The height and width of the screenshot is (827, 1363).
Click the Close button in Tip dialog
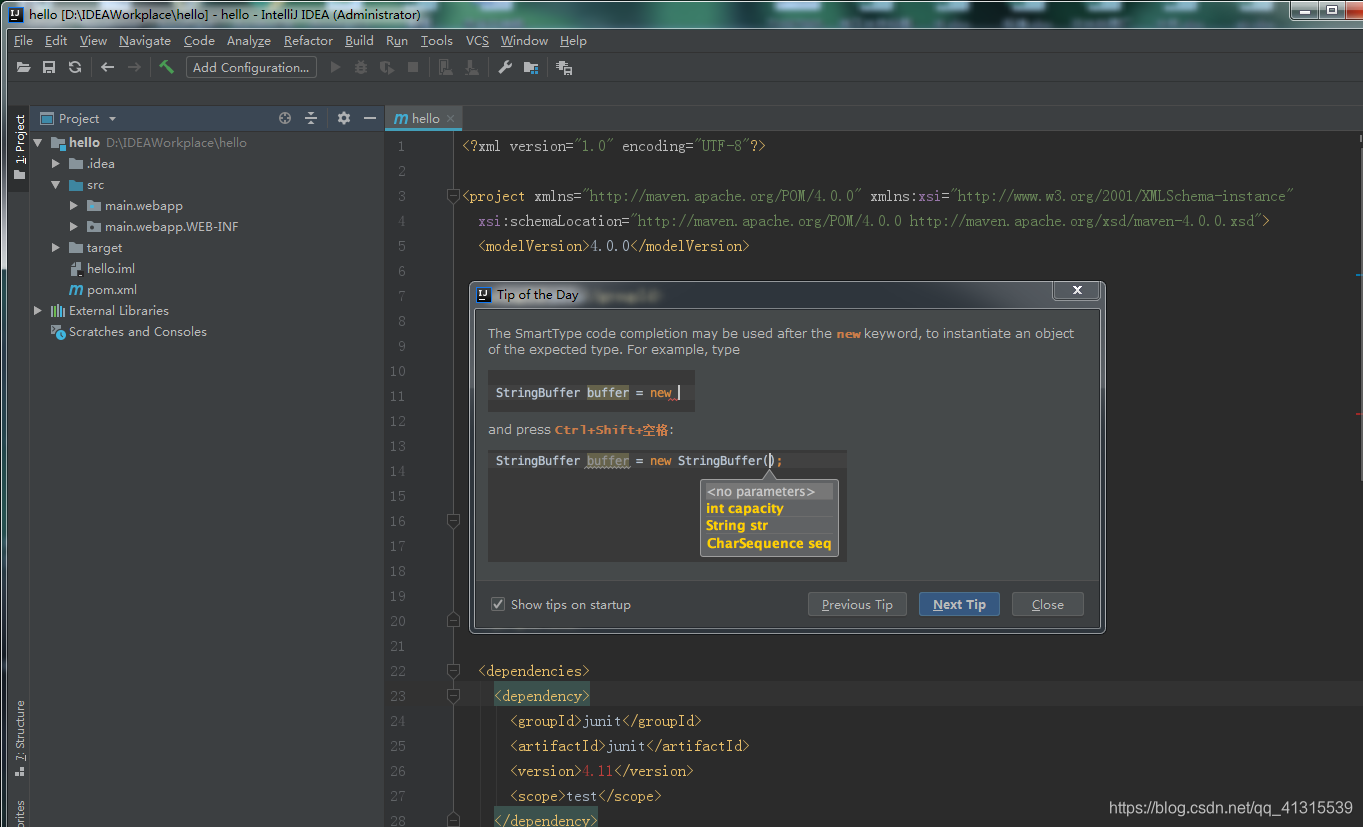coord(1047,604)
